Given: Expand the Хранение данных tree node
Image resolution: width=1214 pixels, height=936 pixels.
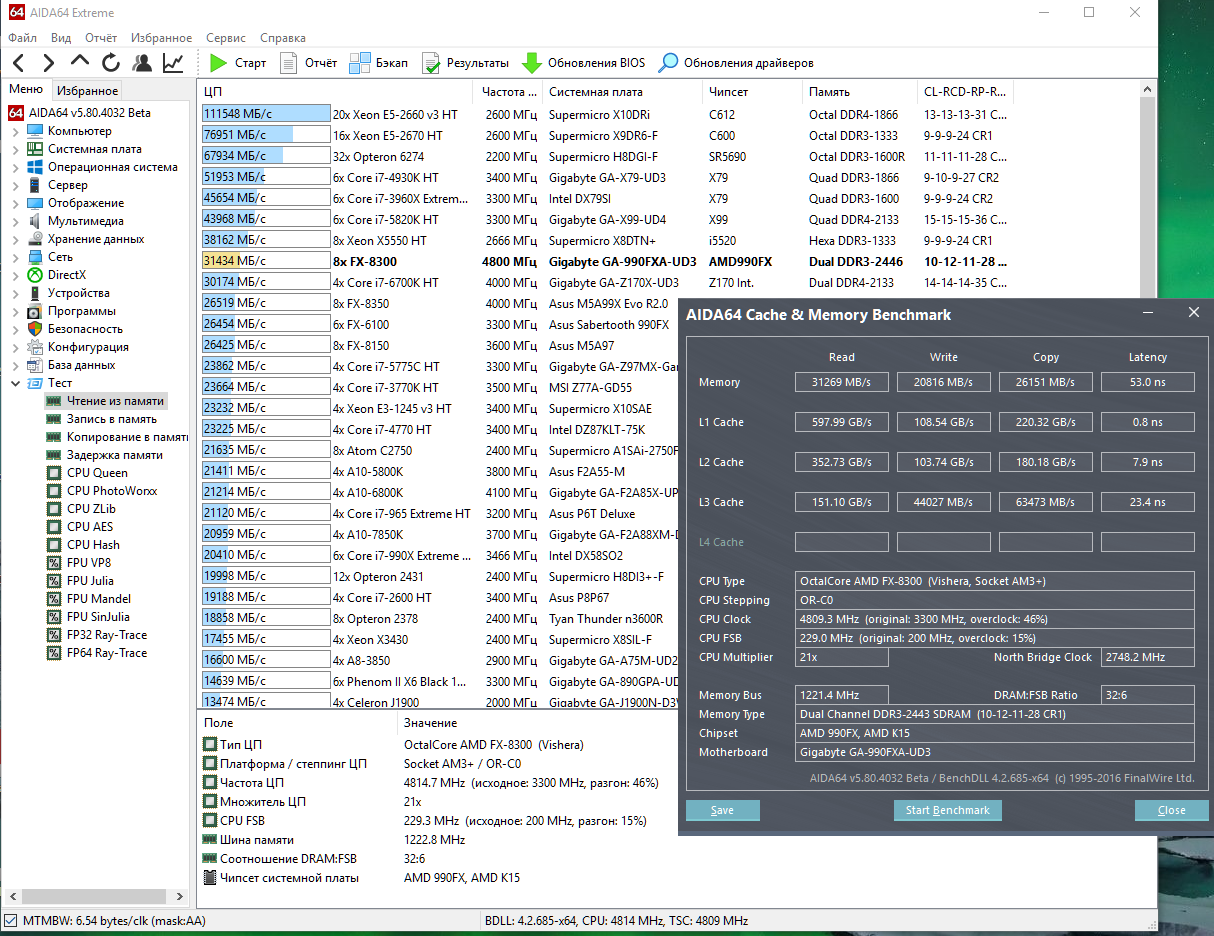Looking at the screenshot, I should tap(15, 239).
